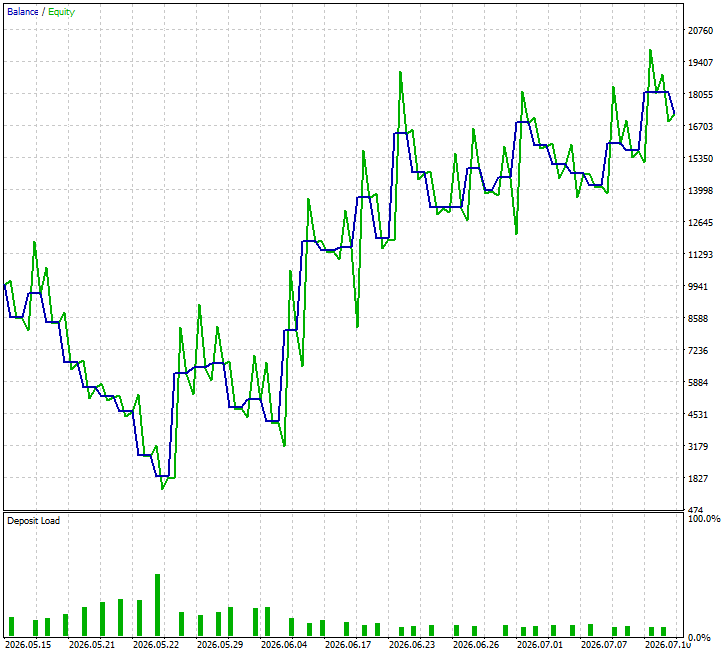This screenshot has width=726, height=654.
Task: Click the Balance legend label
Action: point(23,12)
